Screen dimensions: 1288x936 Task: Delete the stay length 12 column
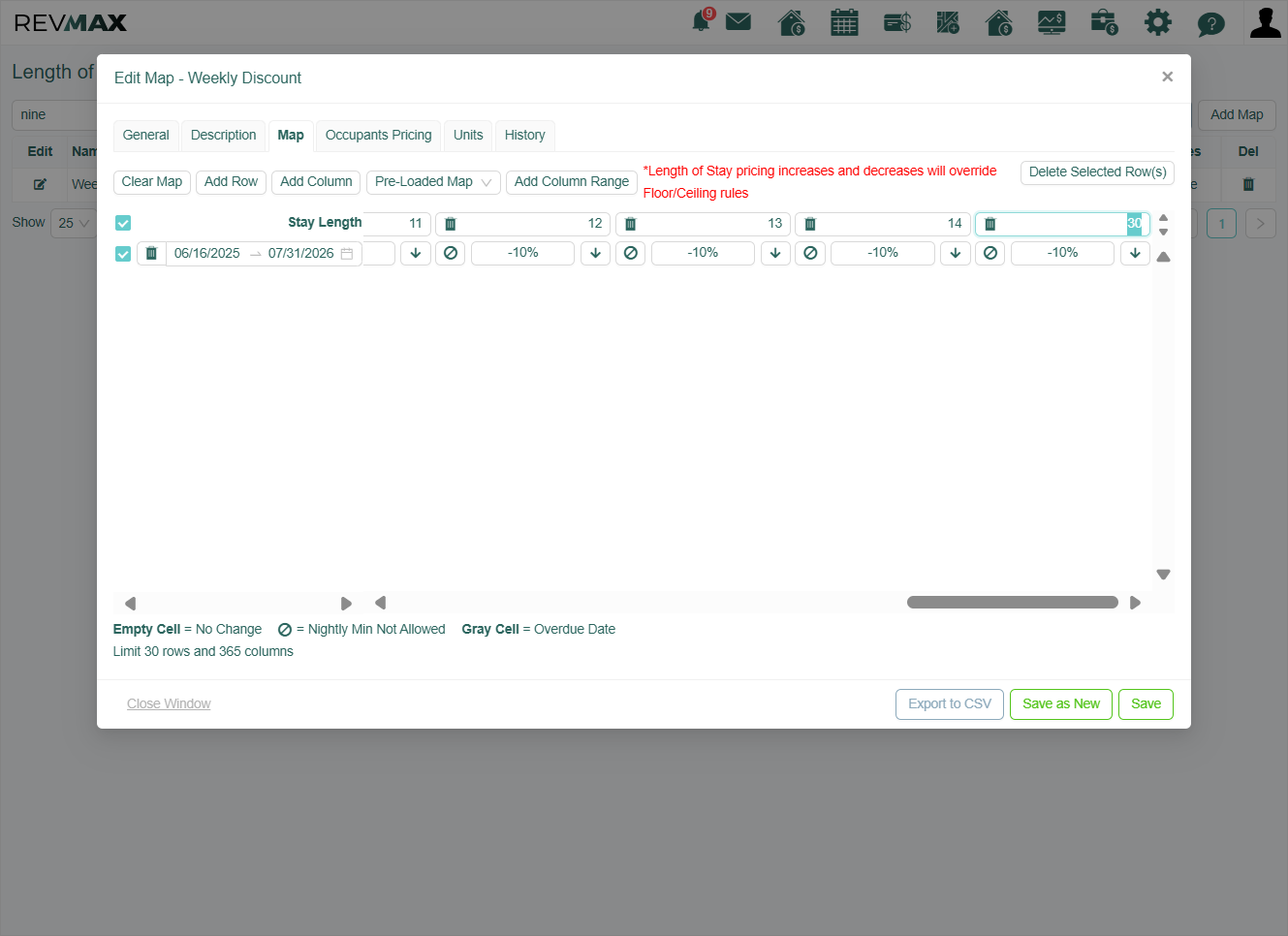451,224
